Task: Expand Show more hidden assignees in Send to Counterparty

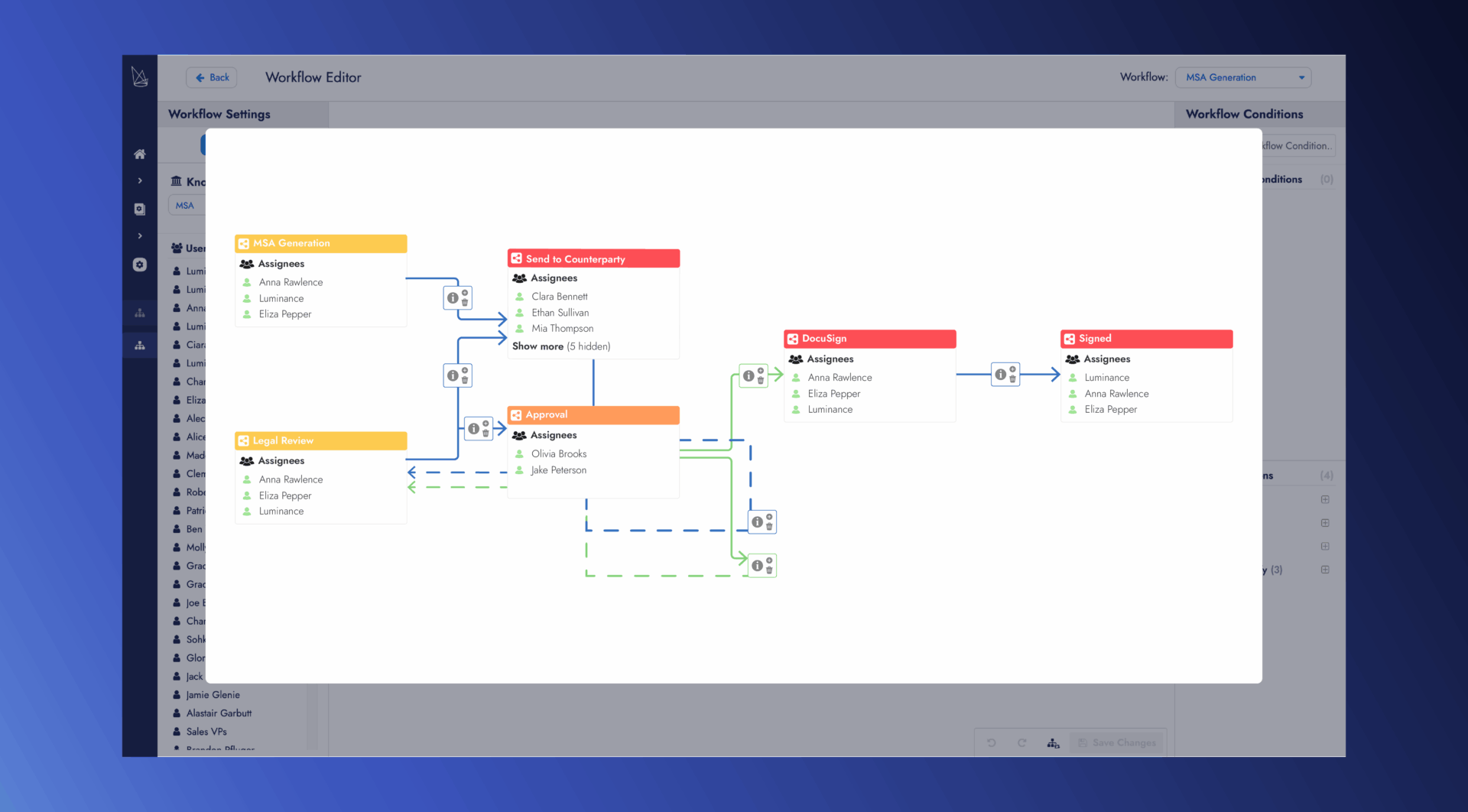Action: (560, 346)
